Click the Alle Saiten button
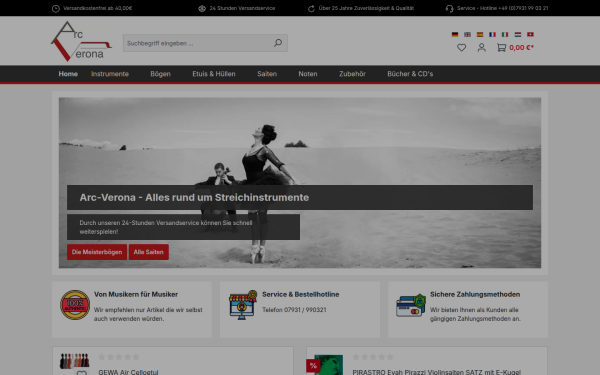Image resolution: width=600 pixels, height=375 pixels. (148, 252)
